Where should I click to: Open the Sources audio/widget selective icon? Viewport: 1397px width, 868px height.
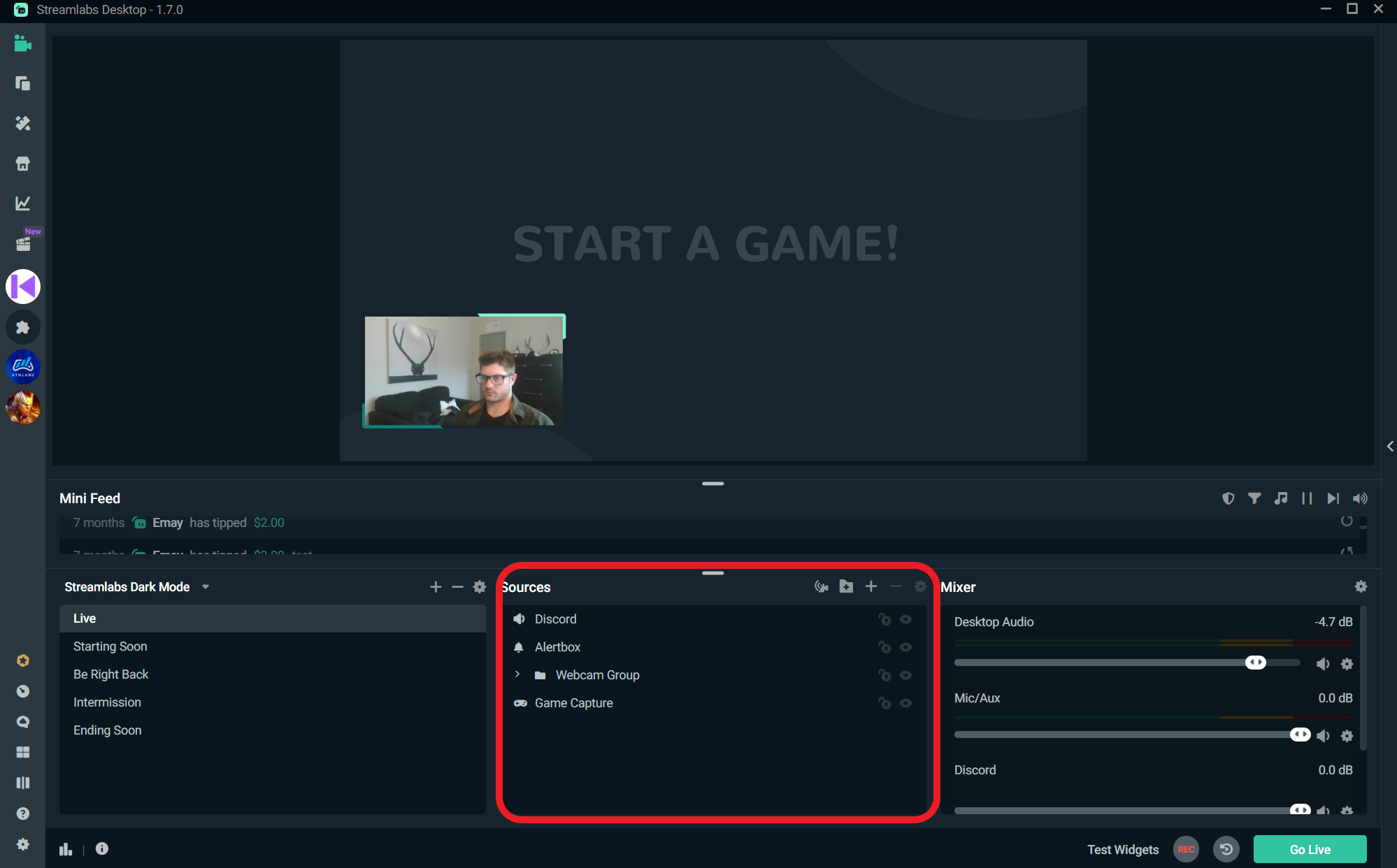822,586
